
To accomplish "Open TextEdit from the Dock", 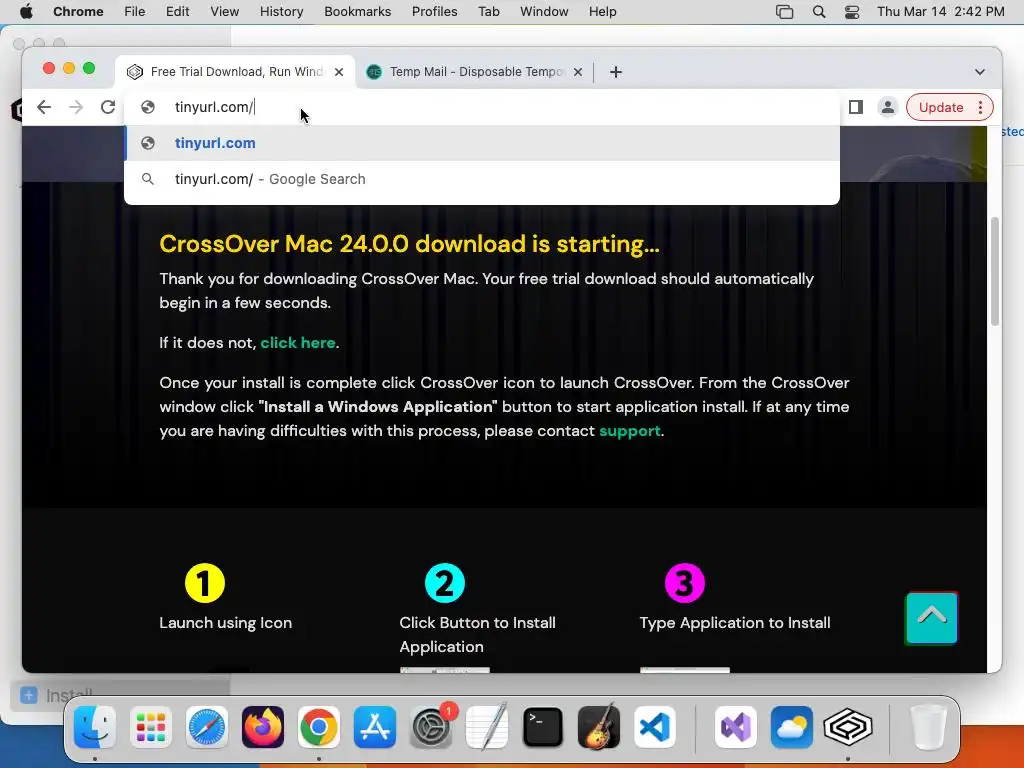I will (487, 727).
